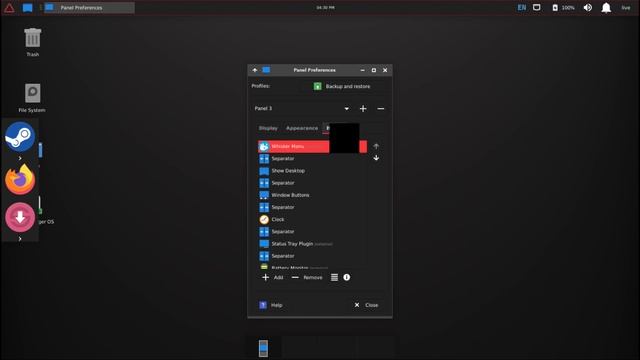Open the volume control tray icon
Screen dimensions: 640x360
pos(588,7)
